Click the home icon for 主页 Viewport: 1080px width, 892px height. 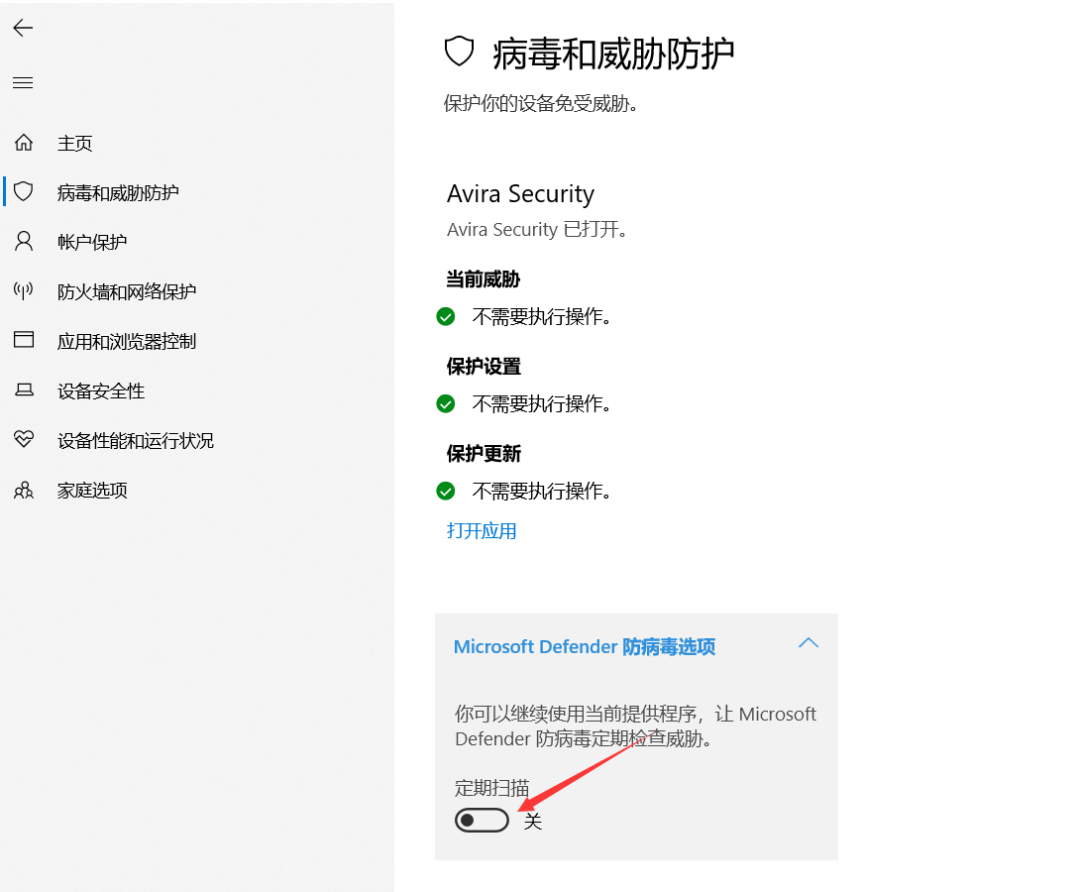(x=23, y=143)
